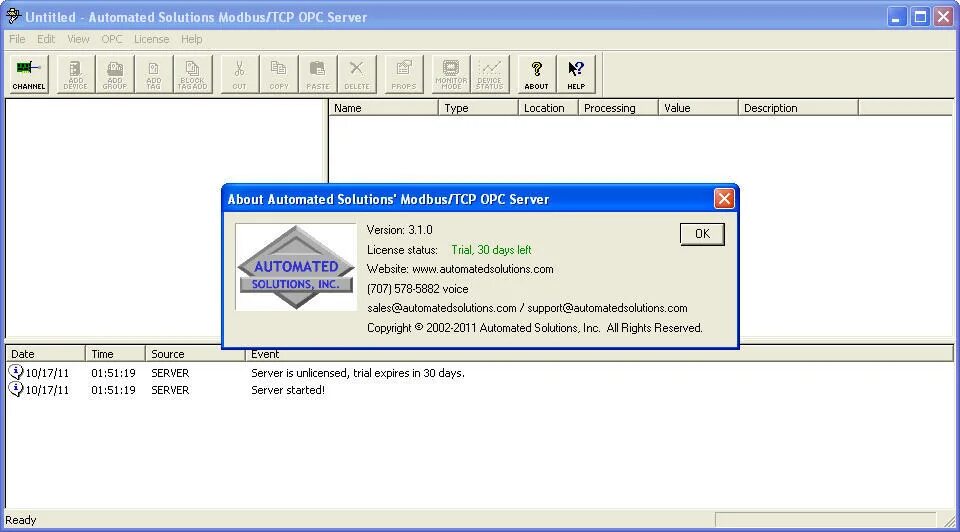Click the Event column header in log

[599, 354]
